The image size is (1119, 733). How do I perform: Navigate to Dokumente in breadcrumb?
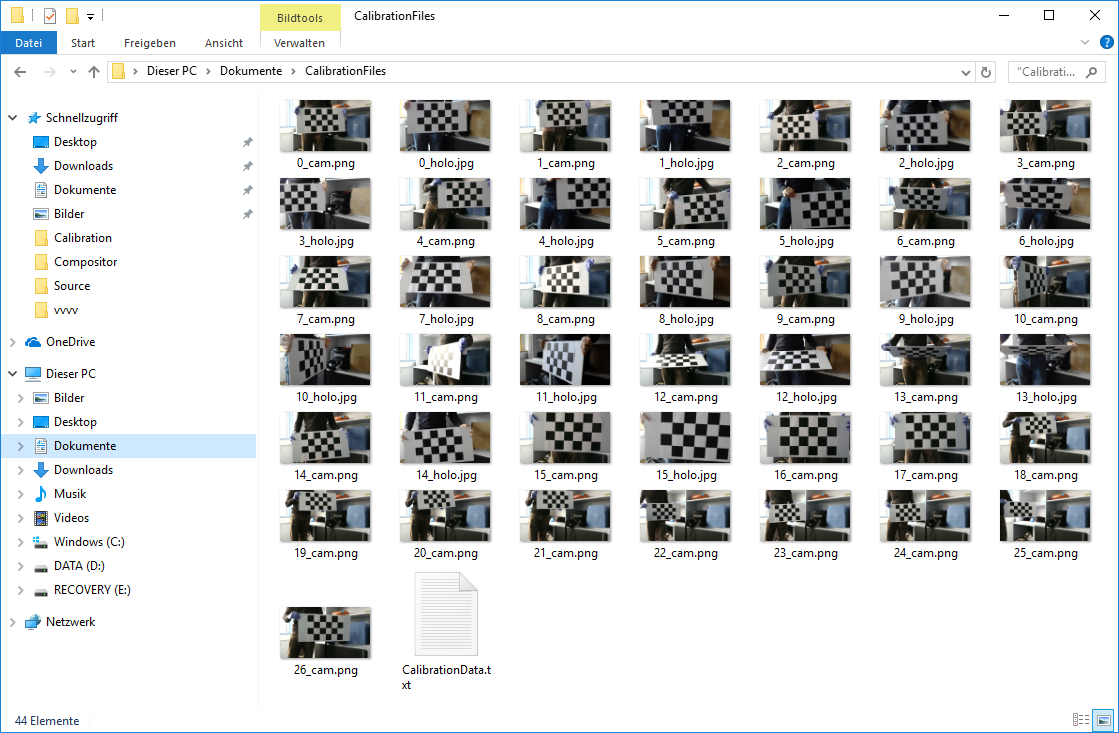point(250,71)
